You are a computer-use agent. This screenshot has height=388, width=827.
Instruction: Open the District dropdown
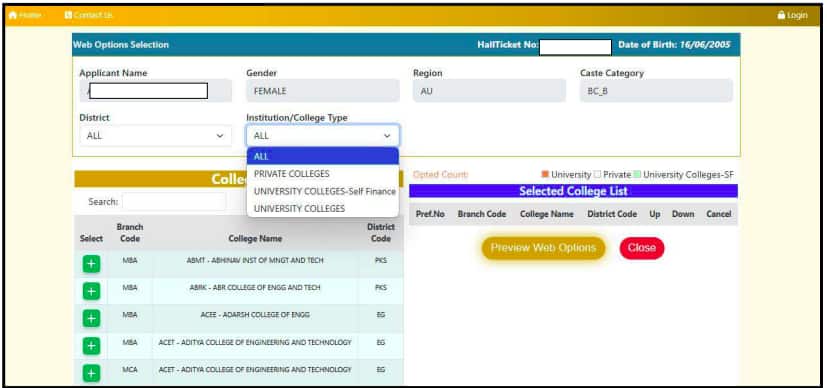[156, 135]
